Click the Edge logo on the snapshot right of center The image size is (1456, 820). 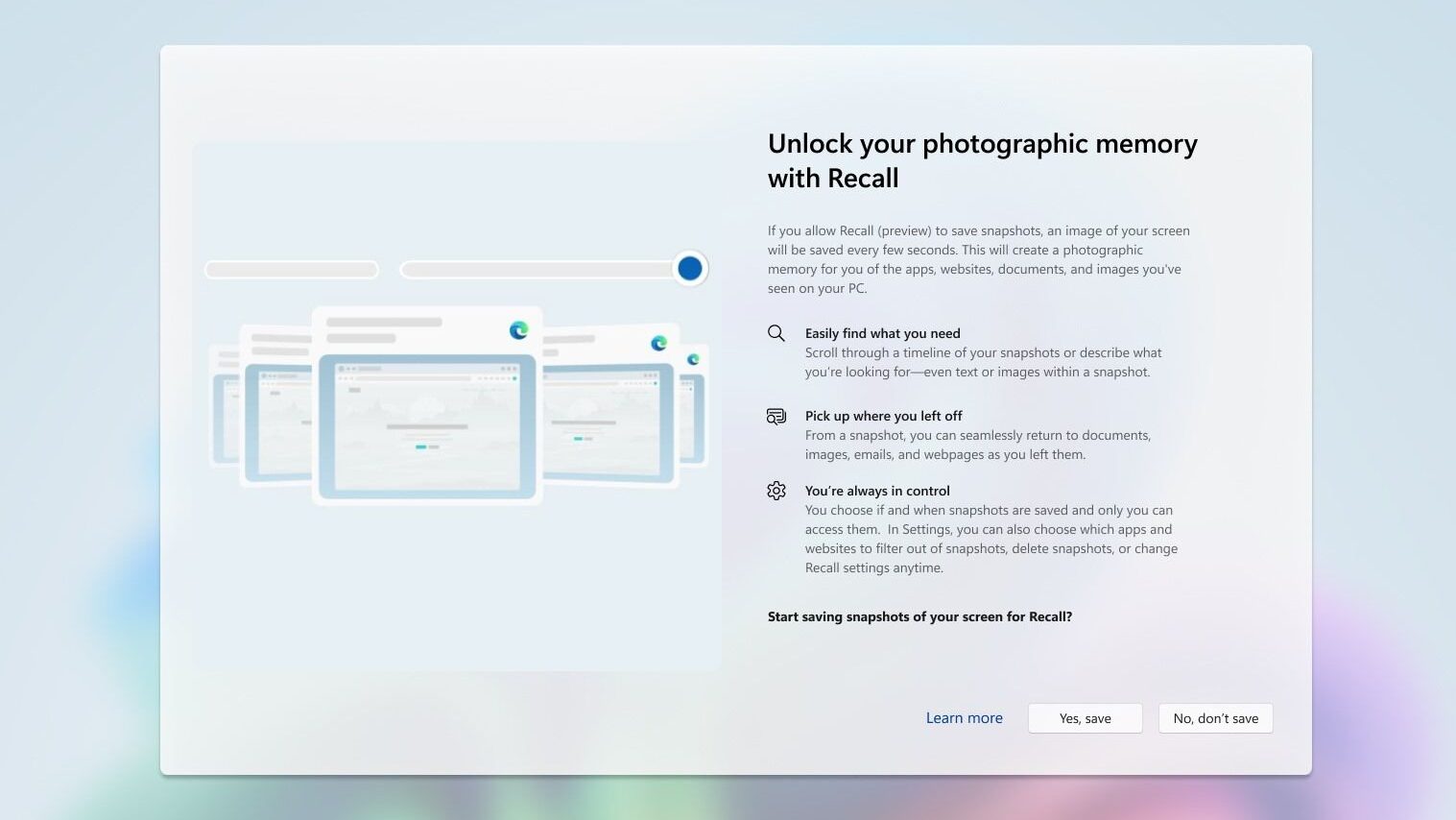(x=658, y=343)
